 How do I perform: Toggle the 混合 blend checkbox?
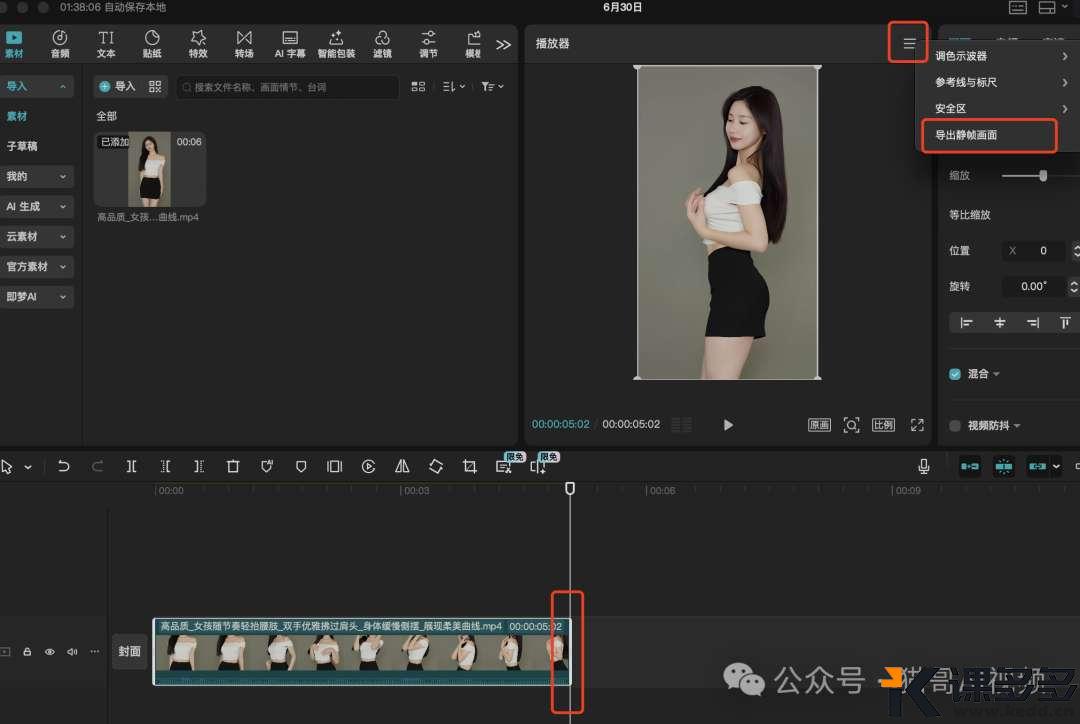pyautogui.click(x=955, y=374)
